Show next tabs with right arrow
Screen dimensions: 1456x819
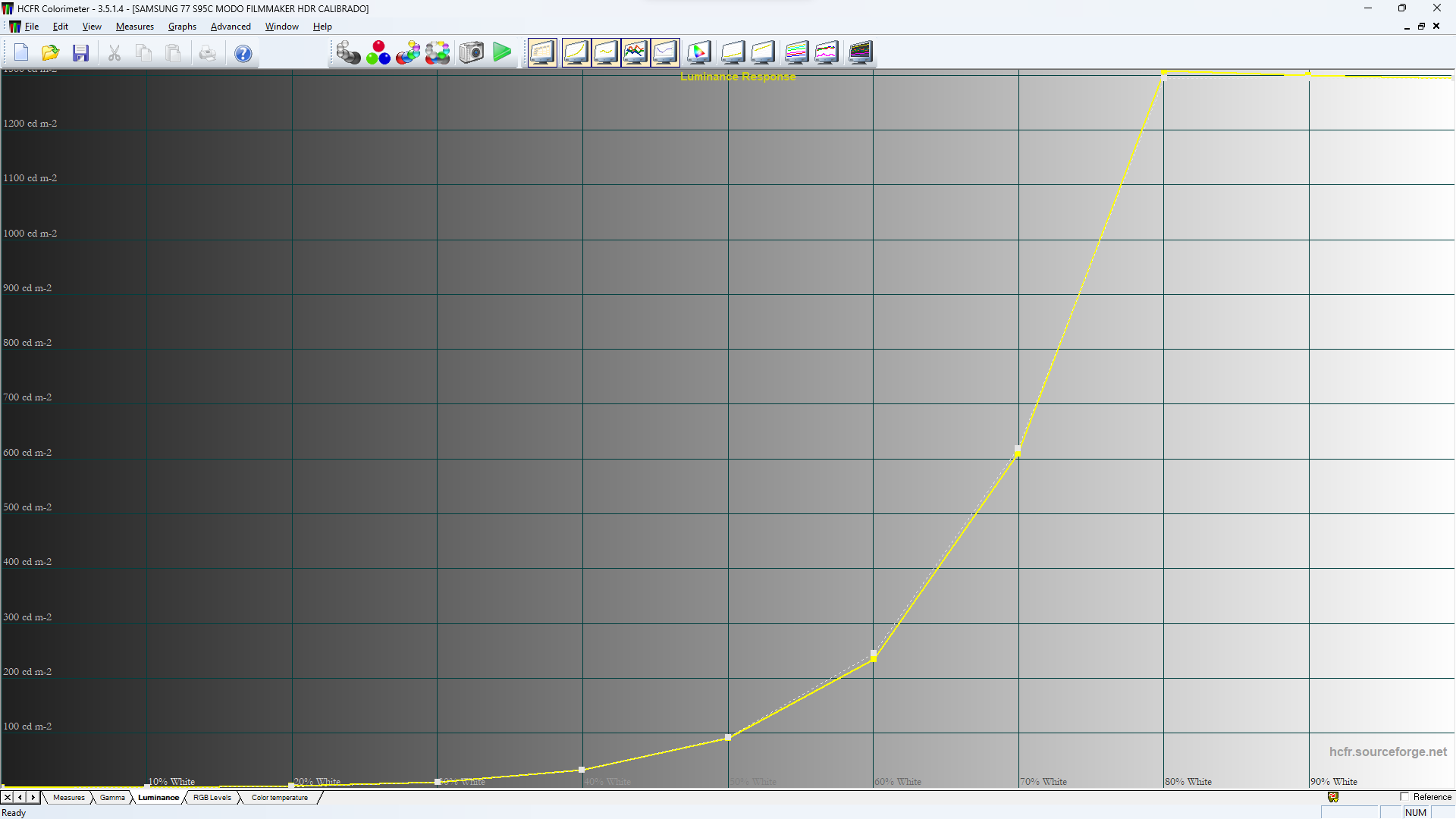click(x=33, y=798)
